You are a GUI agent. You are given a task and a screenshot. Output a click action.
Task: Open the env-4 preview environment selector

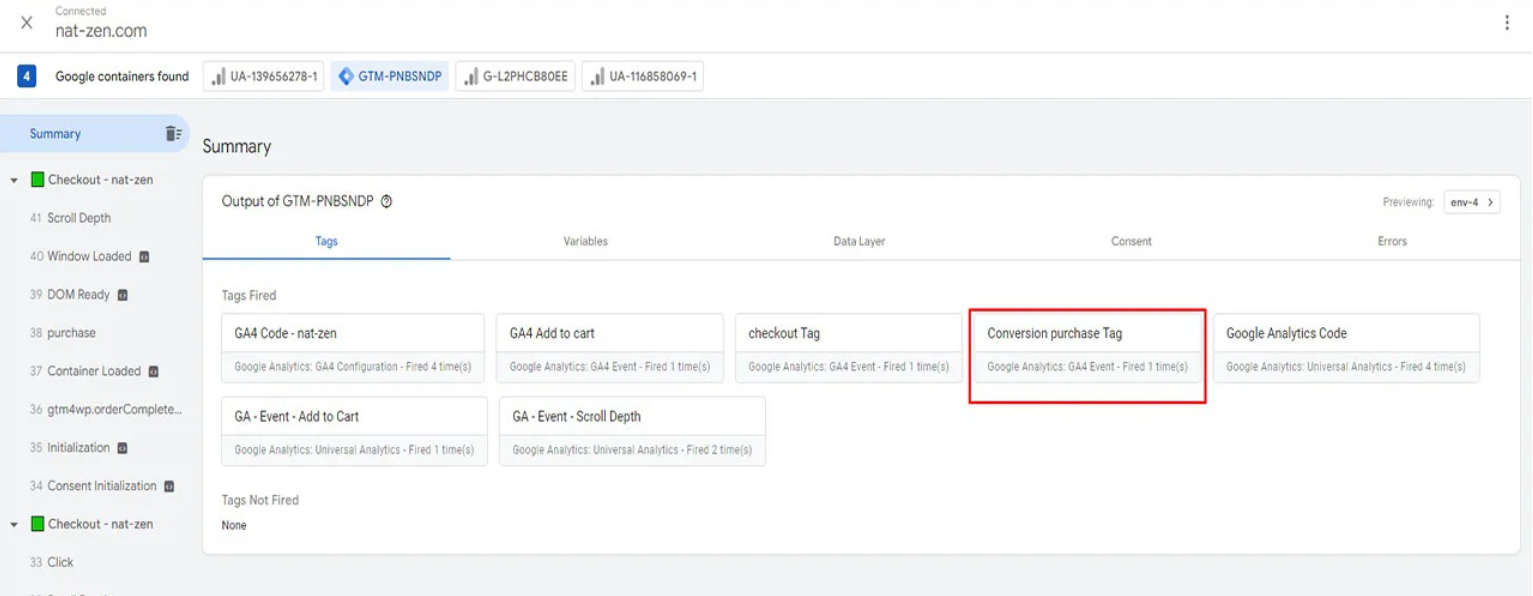tap(1471, 202)
